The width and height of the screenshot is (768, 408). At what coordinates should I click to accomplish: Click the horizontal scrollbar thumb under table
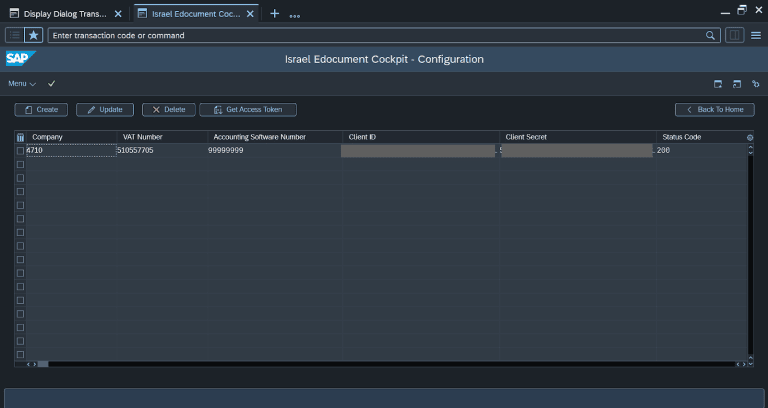[43, 364]
